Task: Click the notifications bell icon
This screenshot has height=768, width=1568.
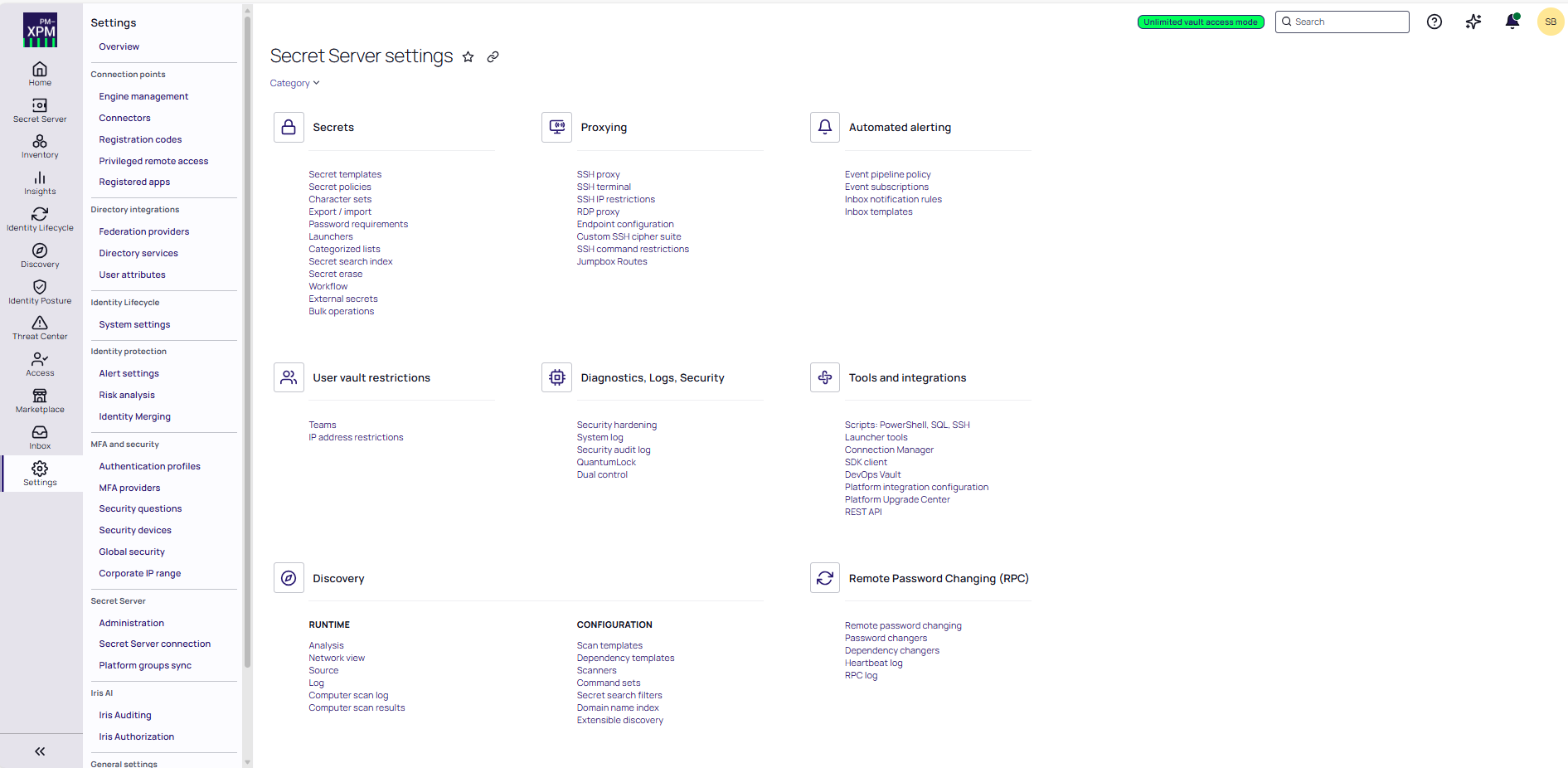Action: point(1512,22)
